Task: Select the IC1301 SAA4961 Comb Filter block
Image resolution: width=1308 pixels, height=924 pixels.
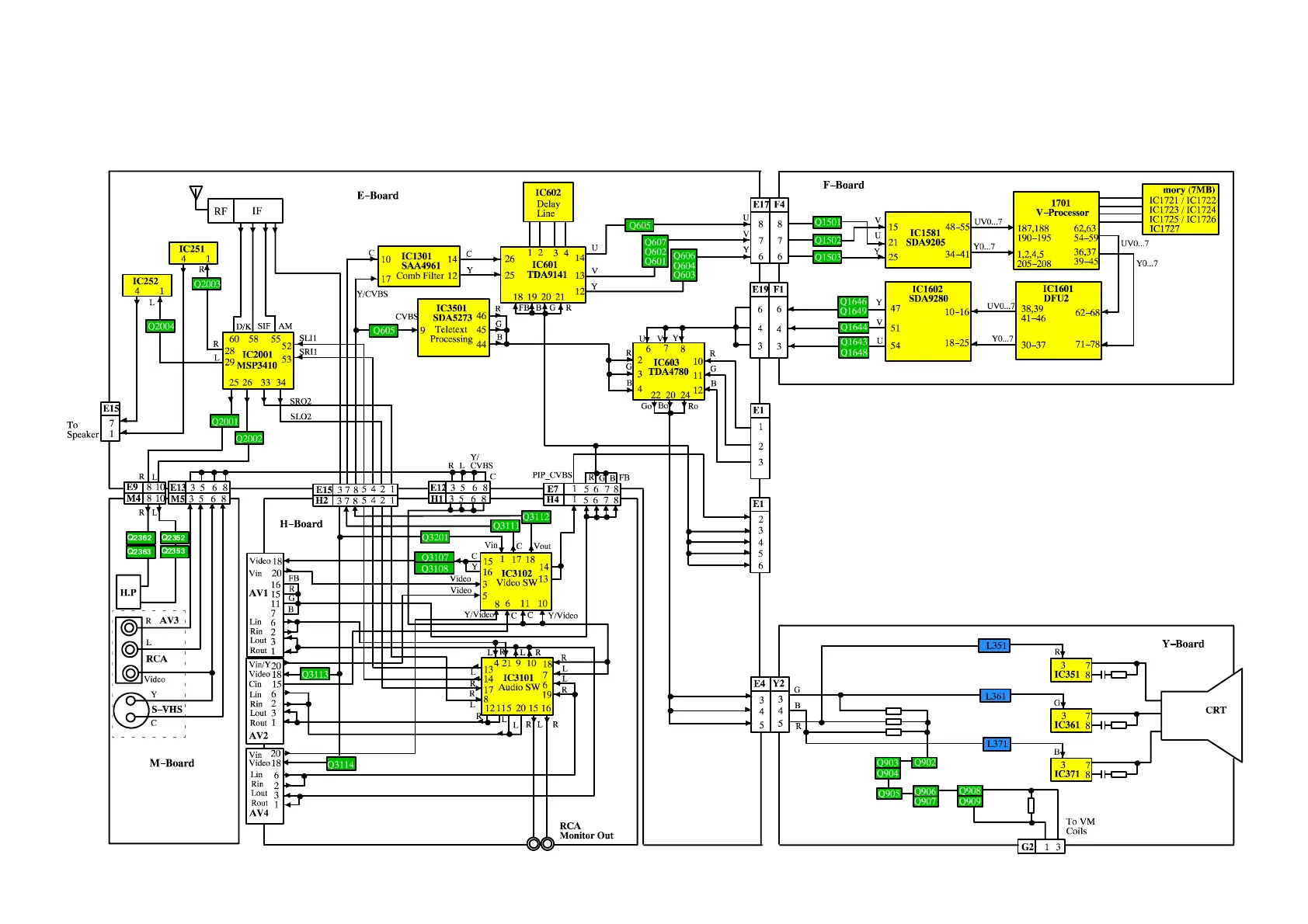Action: [x=419, y=266]
